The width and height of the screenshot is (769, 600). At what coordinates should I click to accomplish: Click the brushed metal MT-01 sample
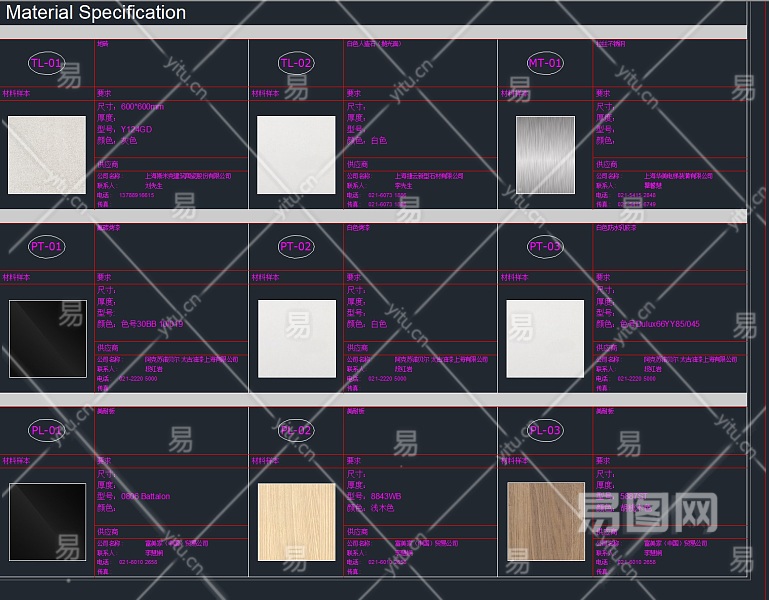(545, 155)
